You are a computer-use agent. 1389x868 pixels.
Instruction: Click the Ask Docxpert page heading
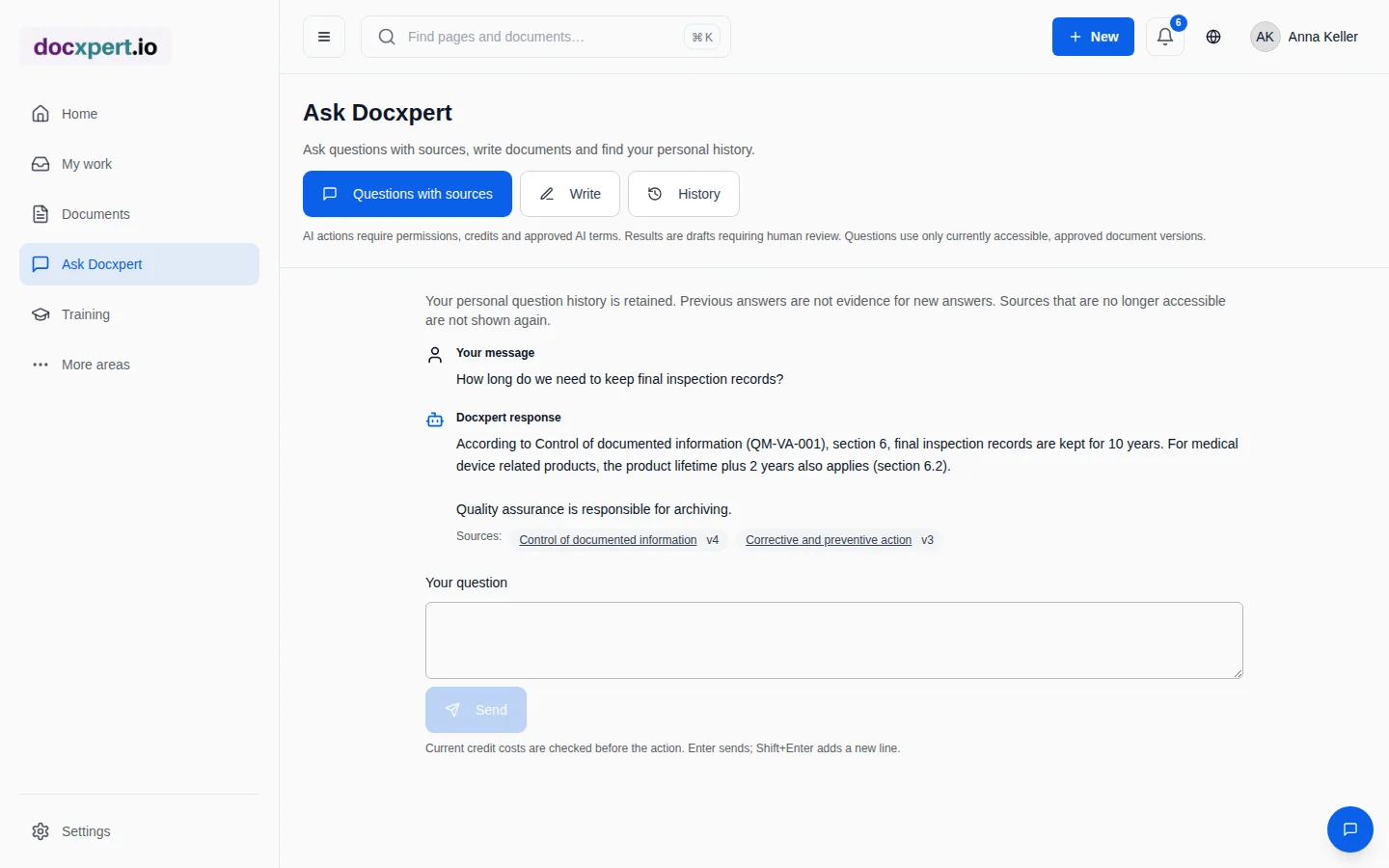[x=377, y=113]
